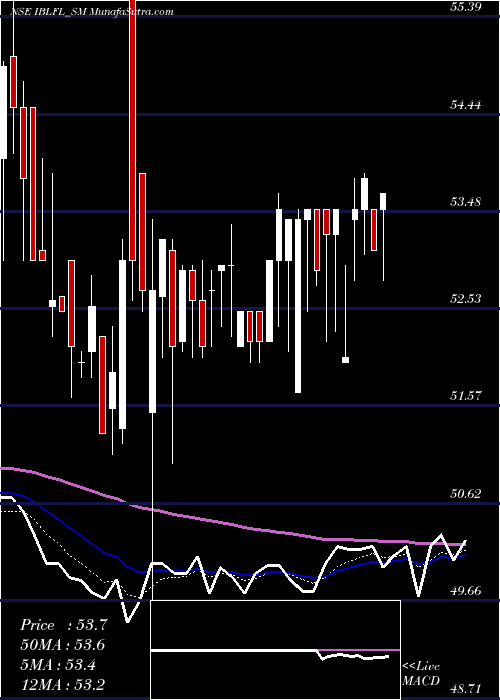
Task: Click the 55.39 price axis label
Action: tap(465, 7)
